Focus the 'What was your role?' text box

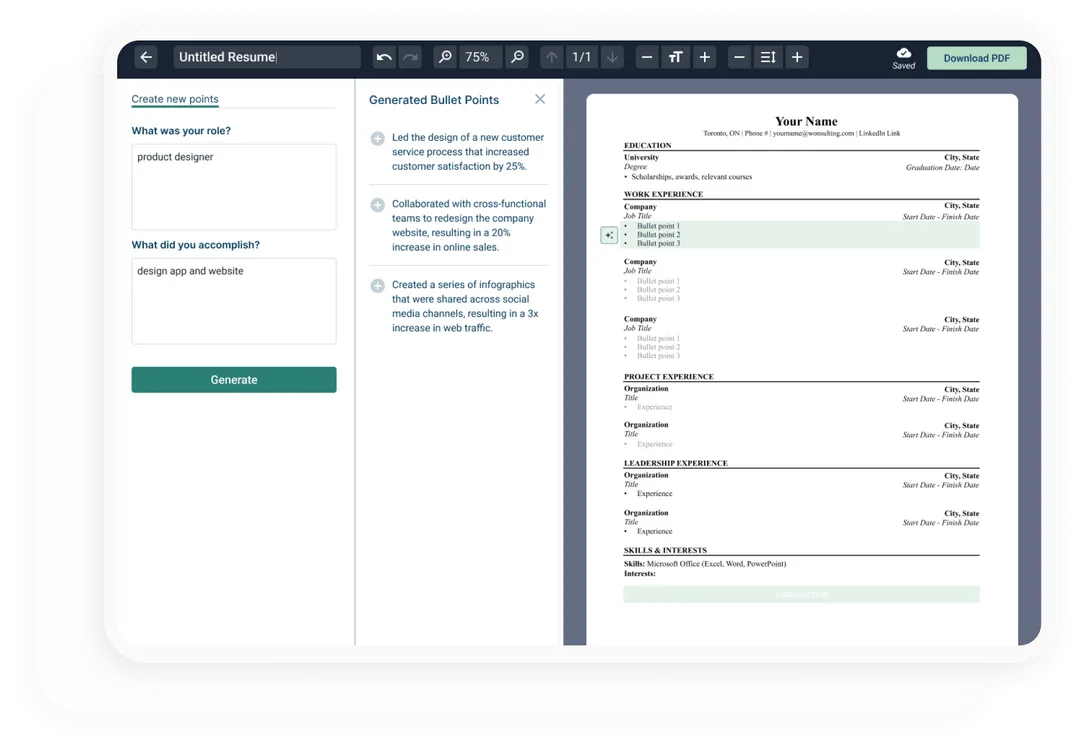tap(233, 187)
